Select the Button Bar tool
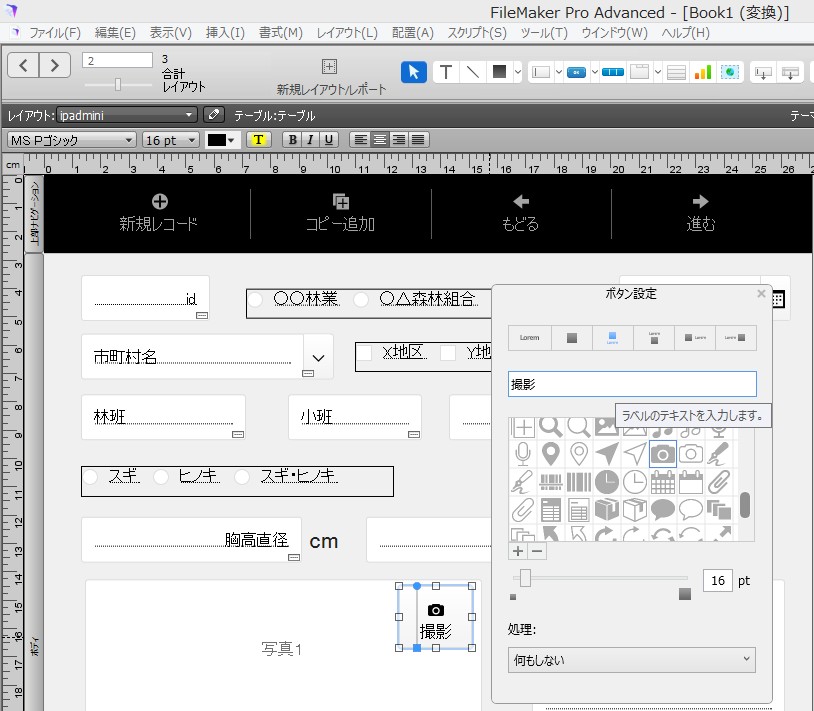 tap(613, 72)
